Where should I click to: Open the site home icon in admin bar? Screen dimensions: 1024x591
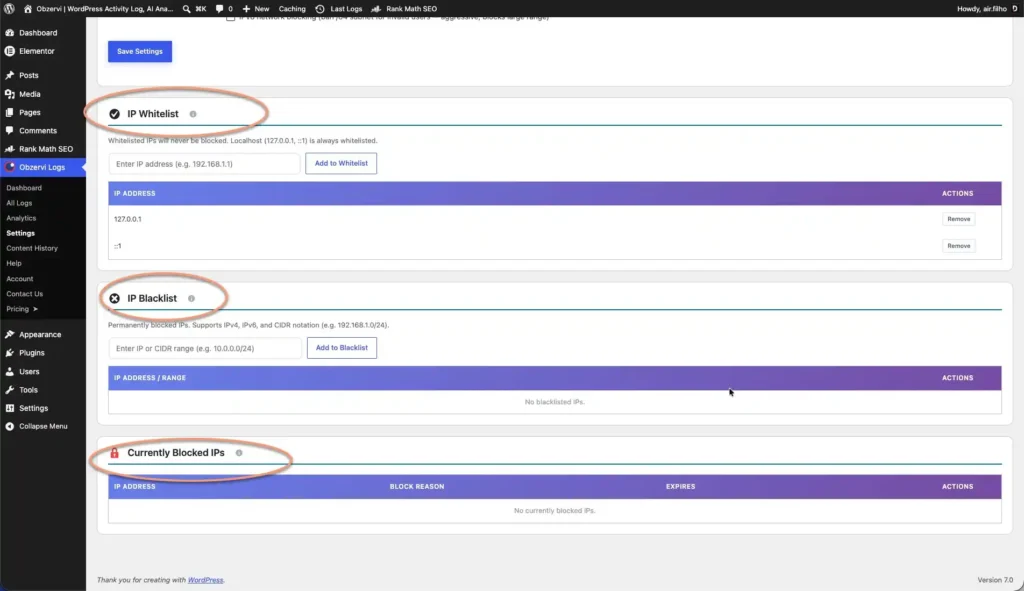tap(27, 8)
